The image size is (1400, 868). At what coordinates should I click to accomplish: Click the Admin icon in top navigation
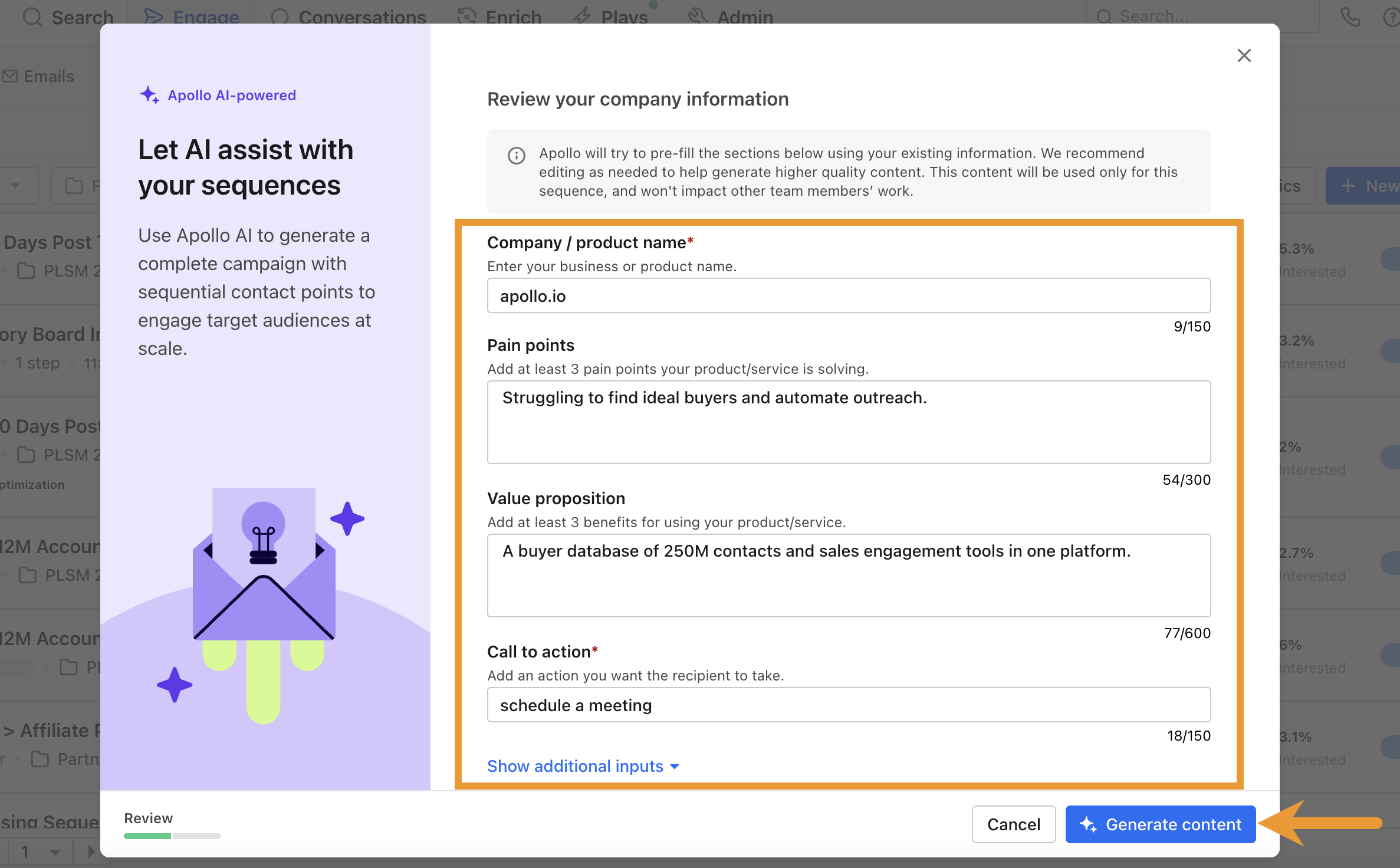(698, 15)
